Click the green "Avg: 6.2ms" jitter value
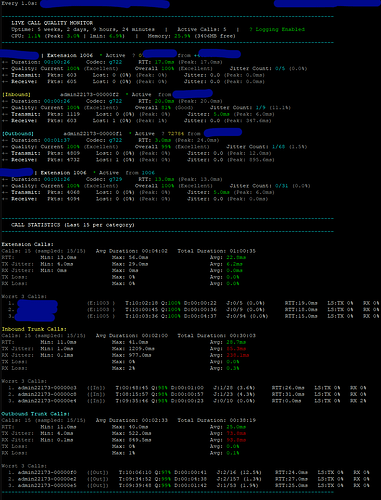This screenshot has height=500, width=381. coord(228,264)
